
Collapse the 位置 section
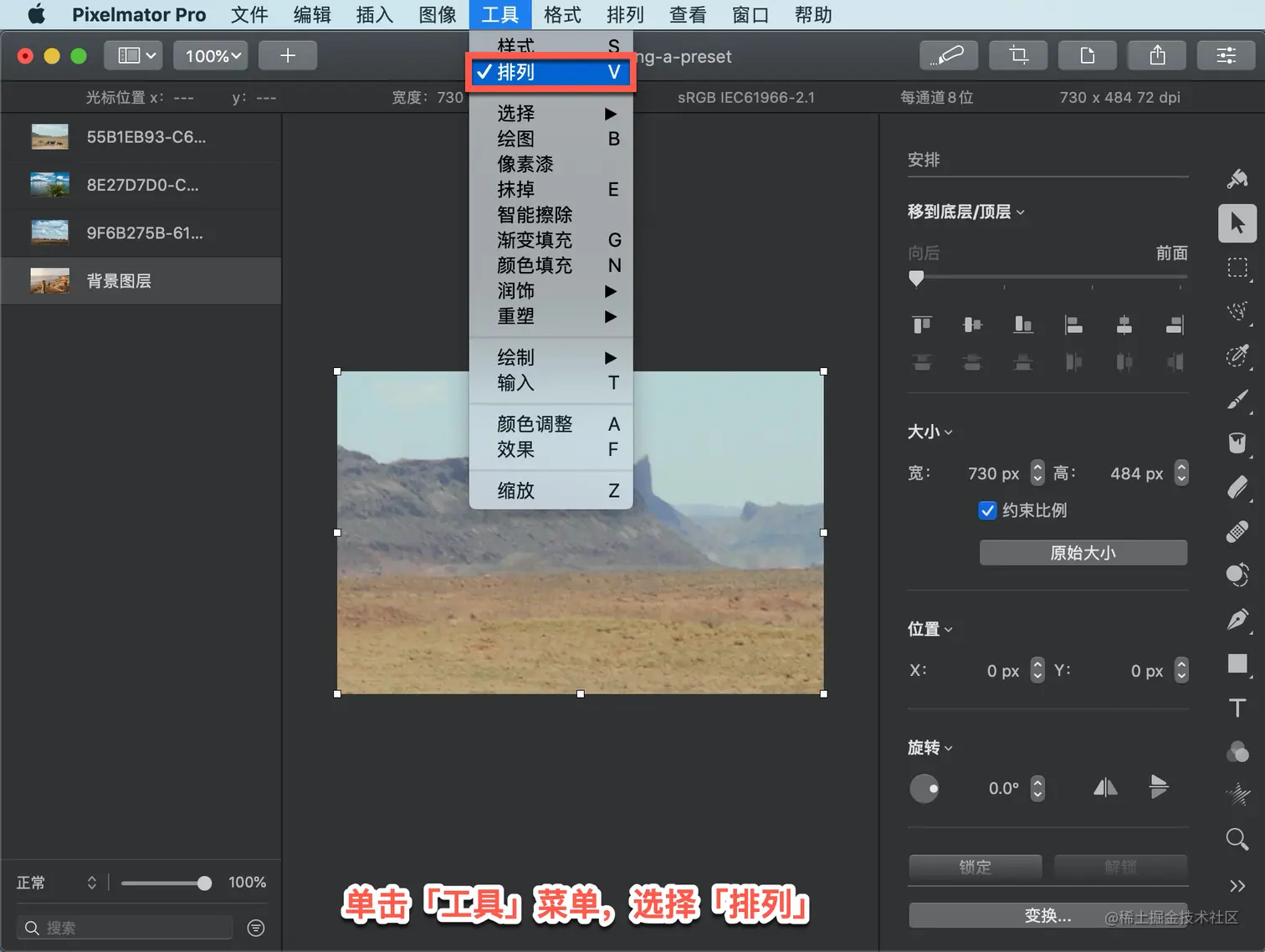pos(930,629)
